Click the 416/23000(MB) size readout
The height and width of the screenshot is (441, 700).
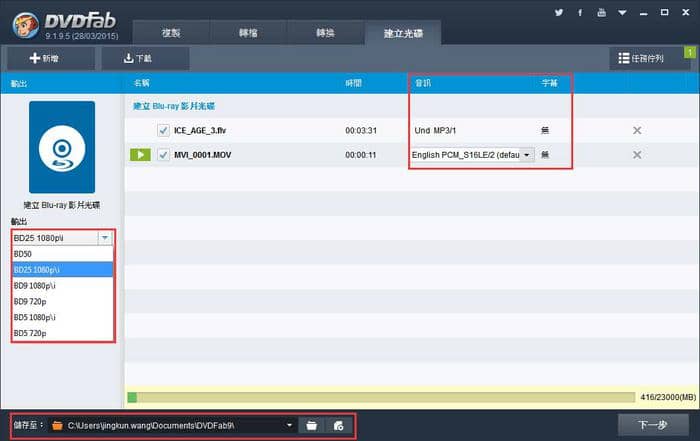(x=668, y=397)
